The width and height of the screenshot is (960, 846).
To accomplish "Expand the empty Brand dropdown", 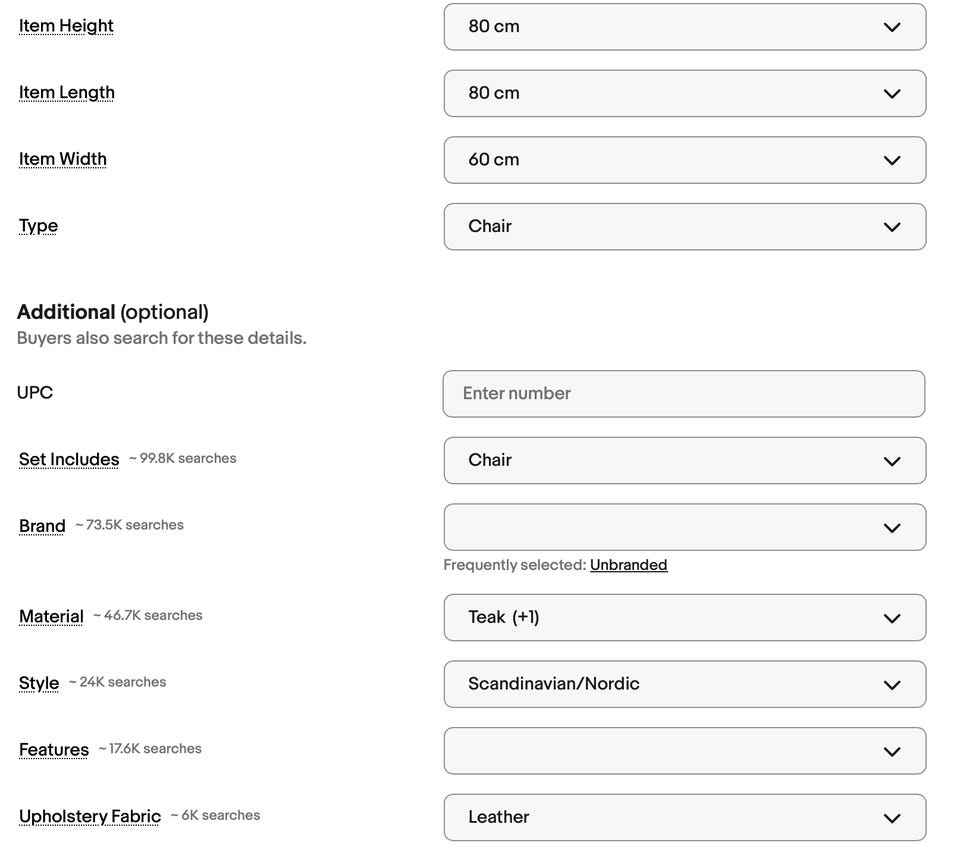I will pyautogui.click(x=684, y=527).
